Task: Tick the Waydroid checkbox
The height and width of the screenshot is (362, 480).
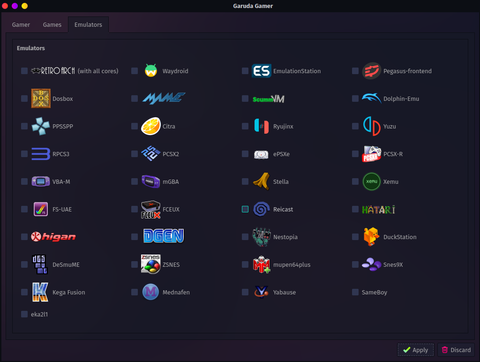Action: (134, 71)
